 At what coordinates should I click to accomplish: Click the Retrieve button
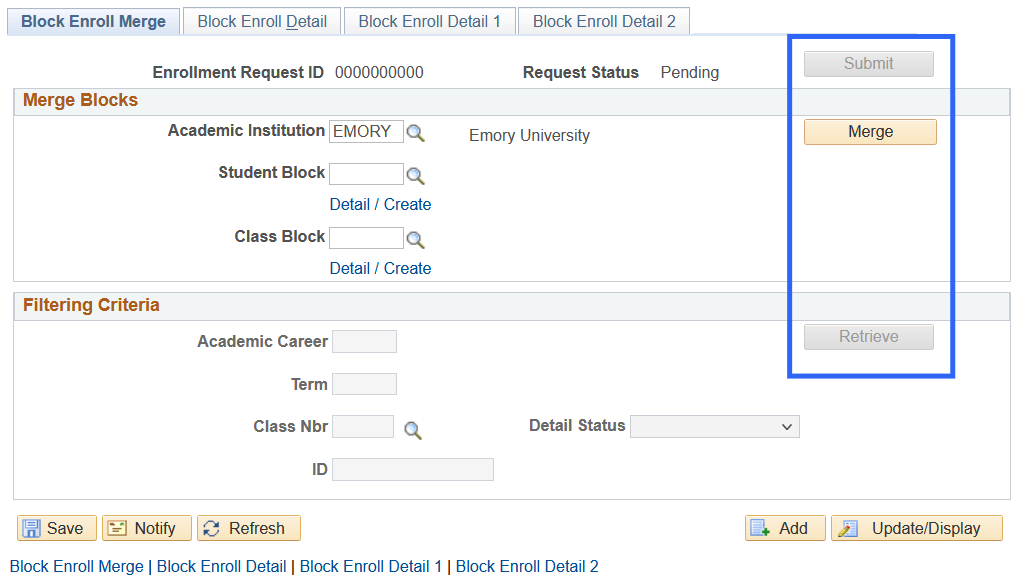(x=868, y=336)
